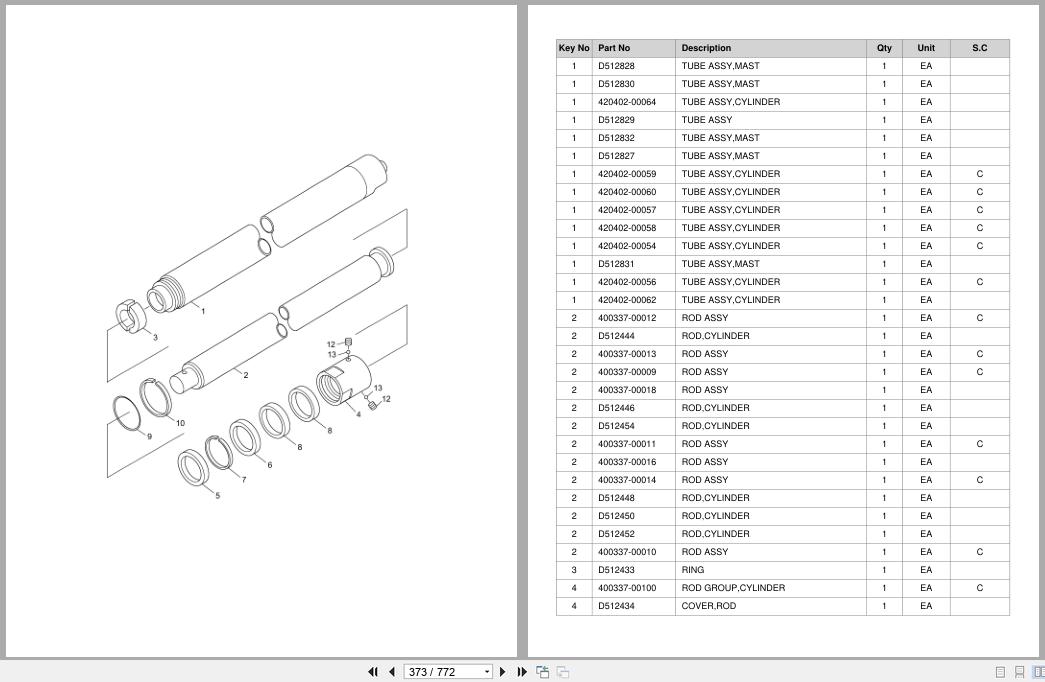Go to the previous page
1045x682 pixels.
[x=392, y=671]
